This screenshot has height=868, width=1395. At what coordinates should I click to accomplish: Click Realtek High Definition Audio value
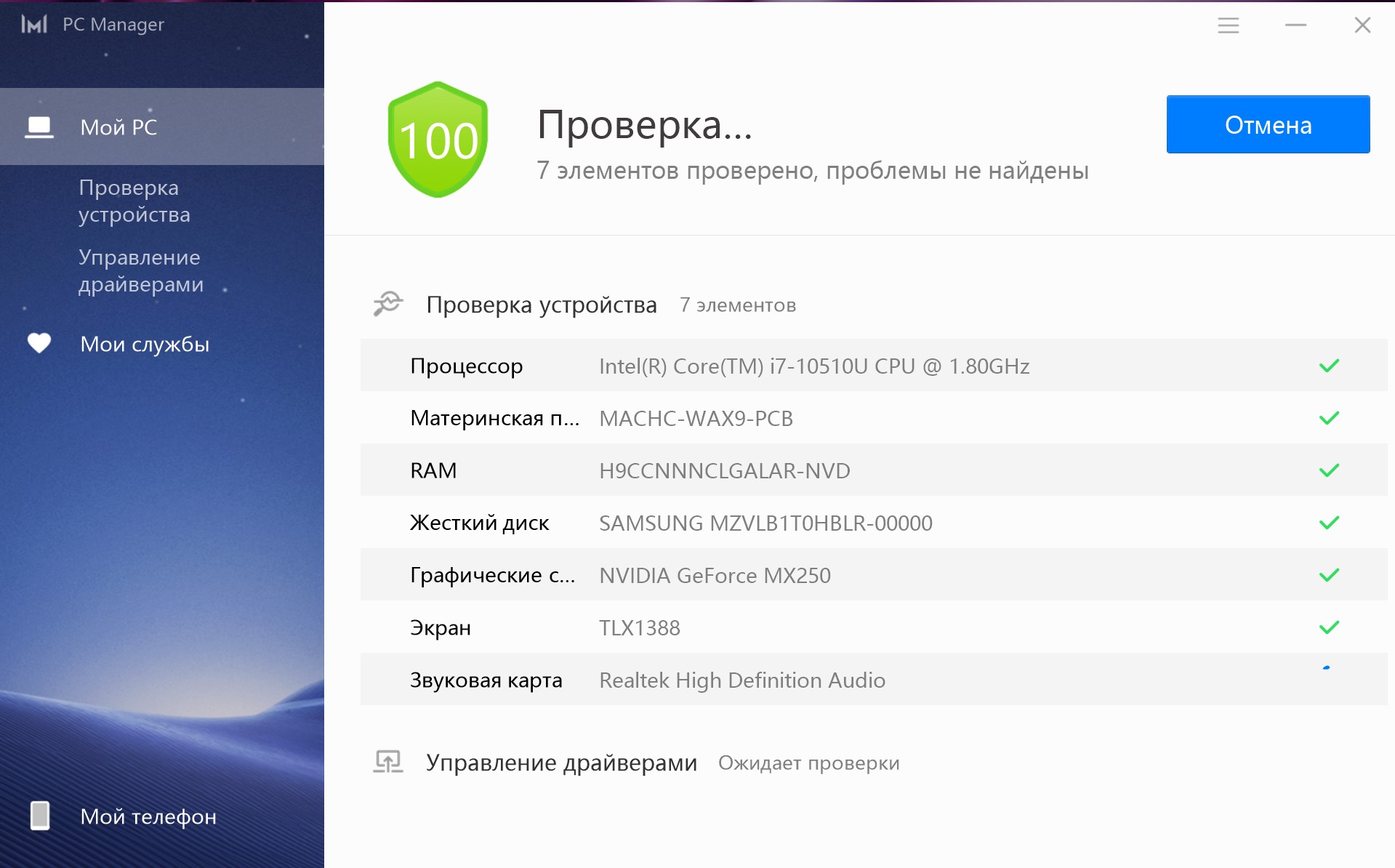(742, 680)
